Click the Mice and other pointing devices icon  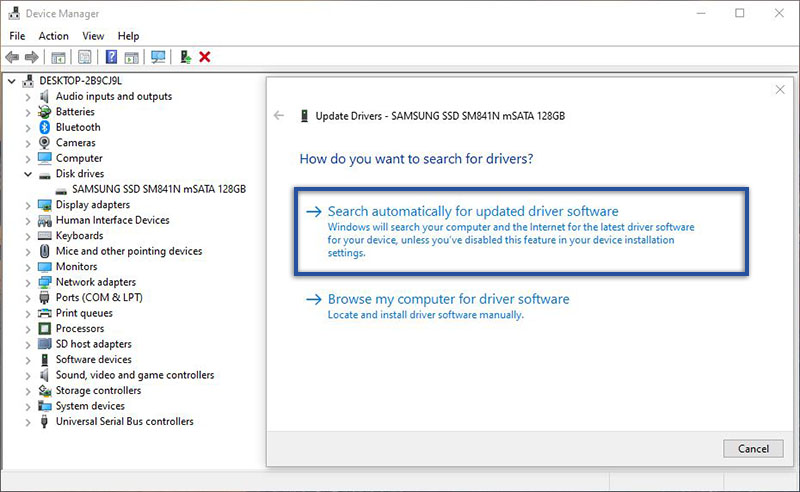point(45,251)
